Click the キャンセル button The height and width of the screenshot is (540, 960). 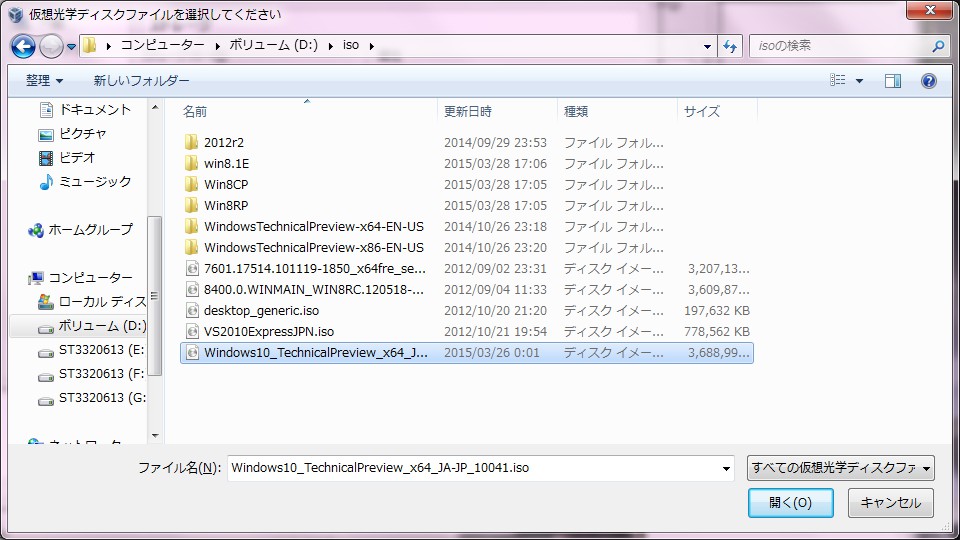(x=891, y=503)
